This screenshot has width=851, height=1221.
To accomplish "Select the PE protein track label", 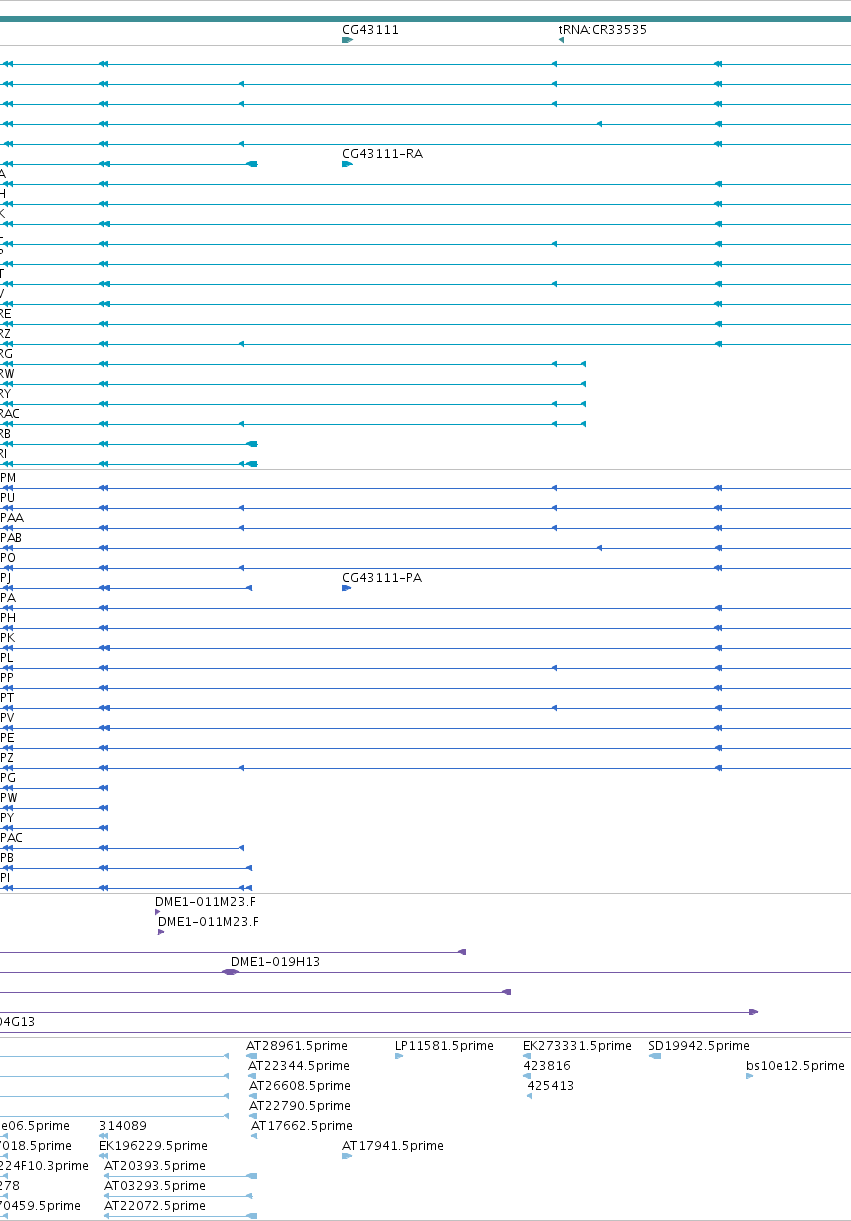I will click(x=7, y=738).
